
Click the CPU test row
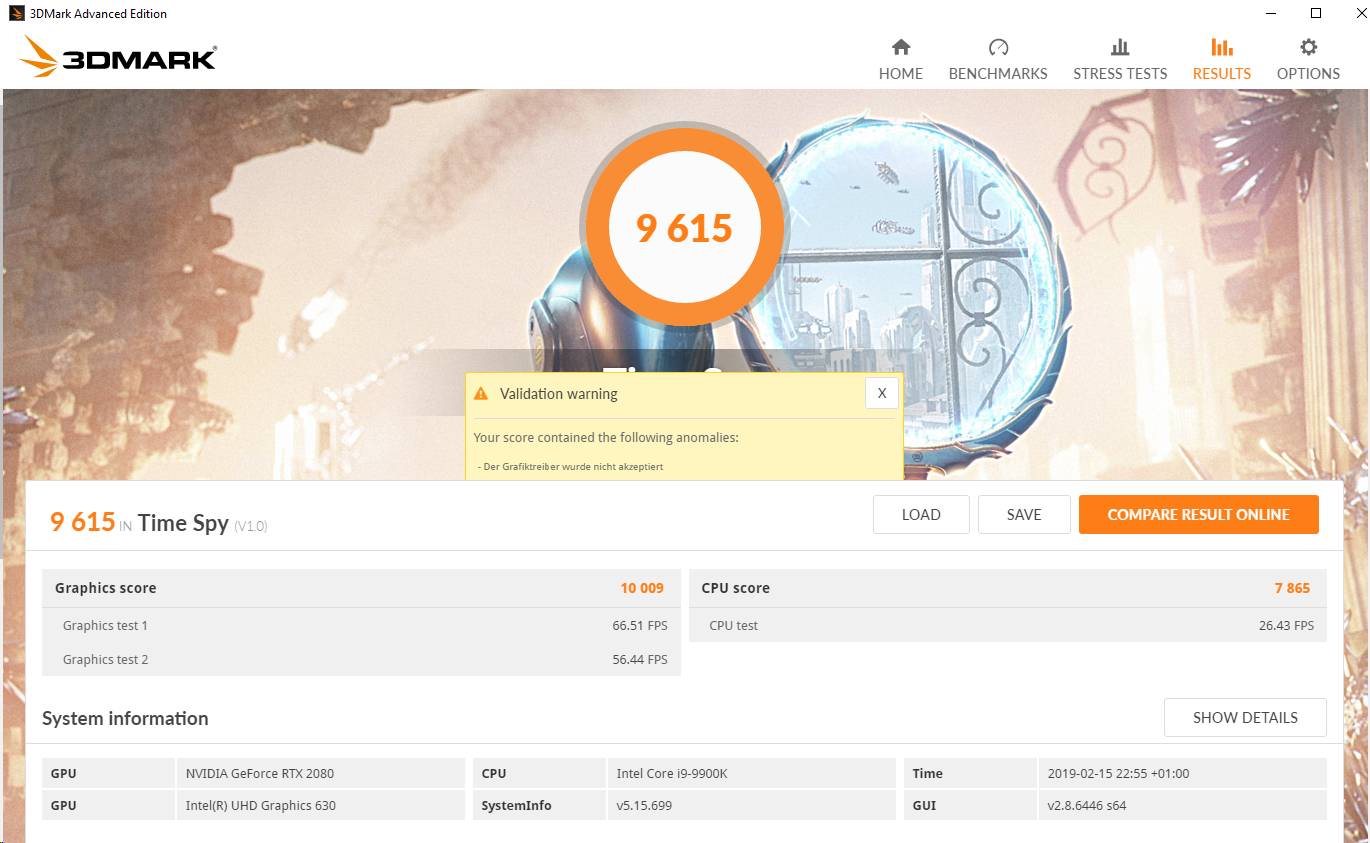click(1008, 625)
